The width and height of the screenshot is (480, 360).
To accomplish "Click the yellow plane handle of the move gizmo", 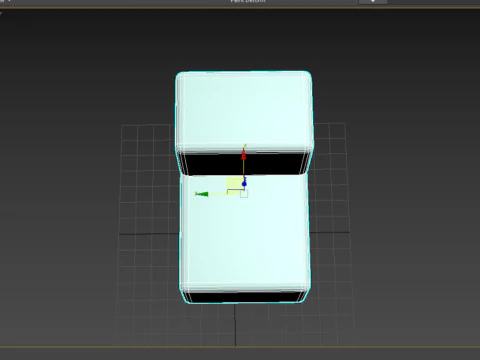I will 235,184.
